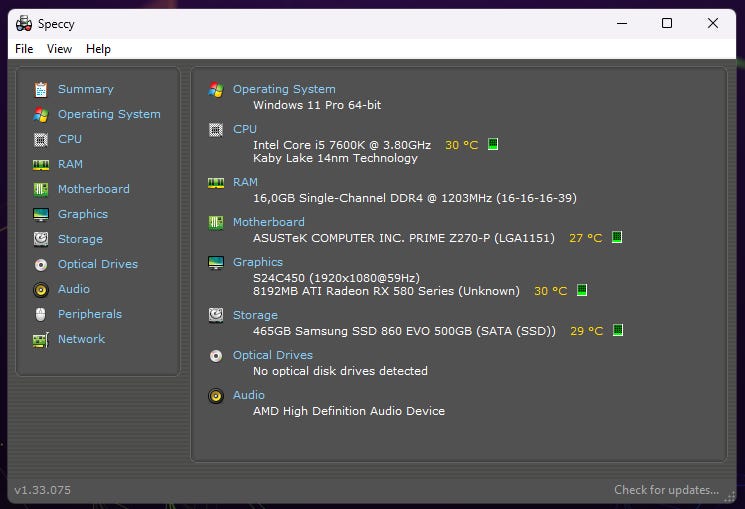
Task: Click the Optical Drives disc icon in main panel
Action: (x=216, y=355)
